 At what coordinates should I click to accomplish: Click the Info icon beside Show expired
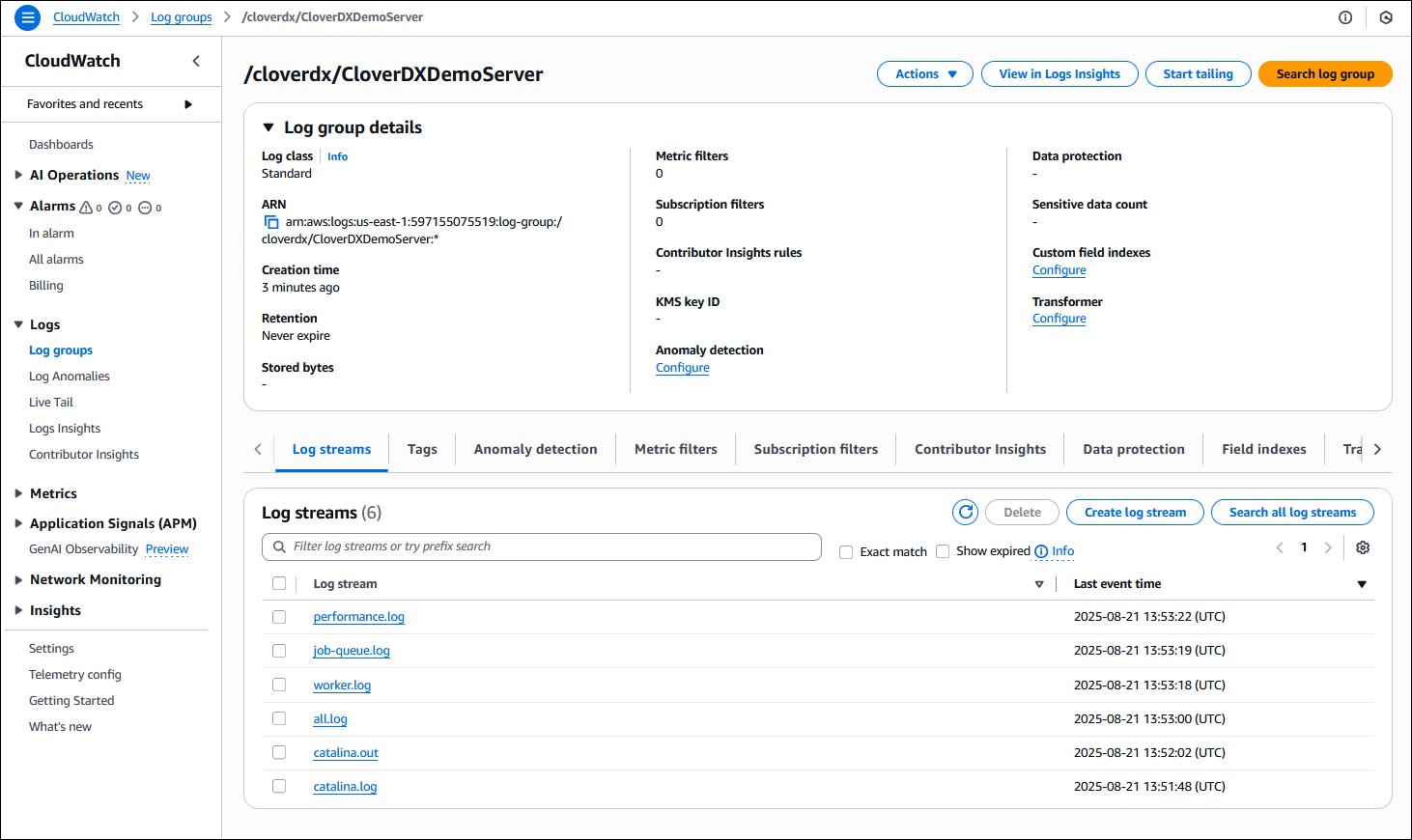pyautogui.click(x=1040, y=551)
